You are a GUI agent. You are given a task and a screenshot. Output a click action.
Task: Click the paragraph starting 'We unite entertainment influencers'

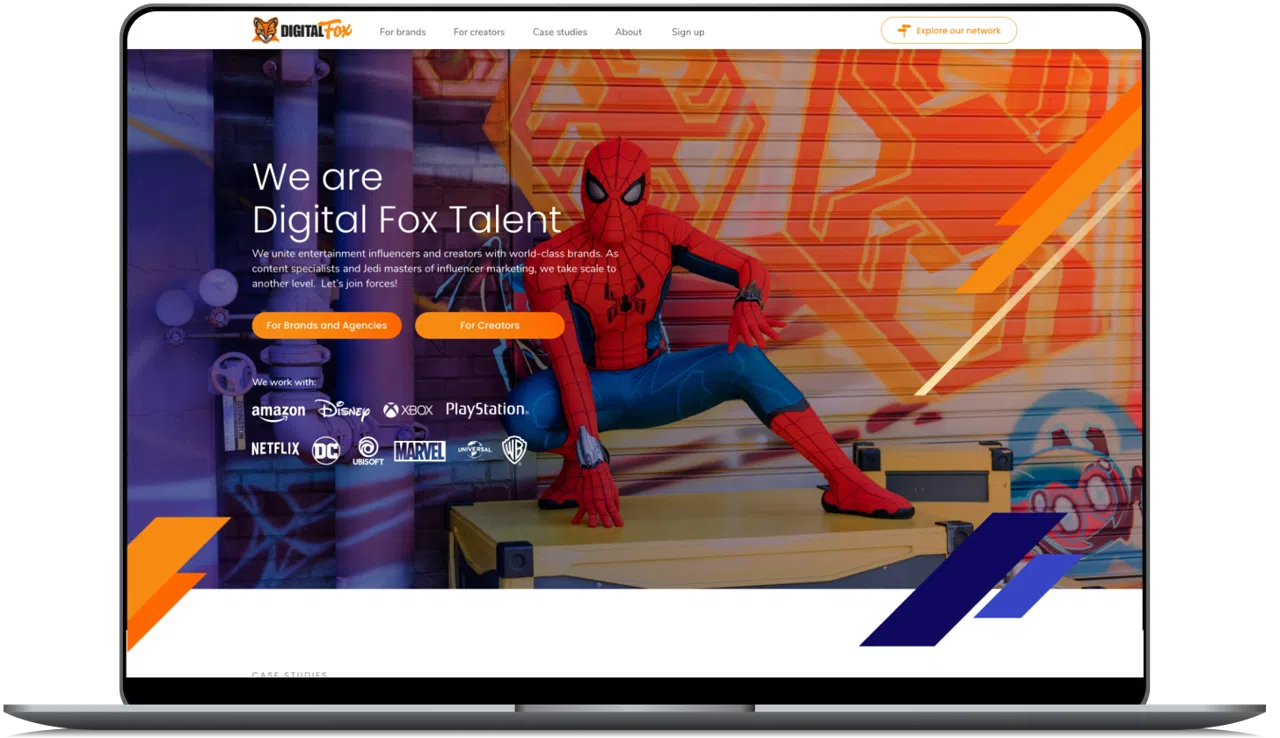(435, 268)
